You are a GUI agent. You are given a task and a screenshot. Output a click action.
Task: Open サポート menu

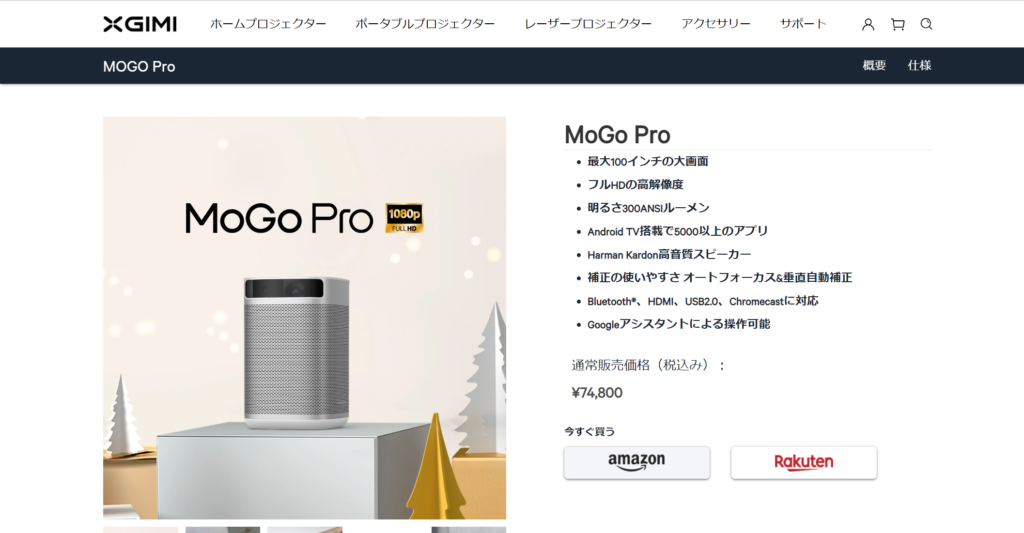[x=803, y=24]
